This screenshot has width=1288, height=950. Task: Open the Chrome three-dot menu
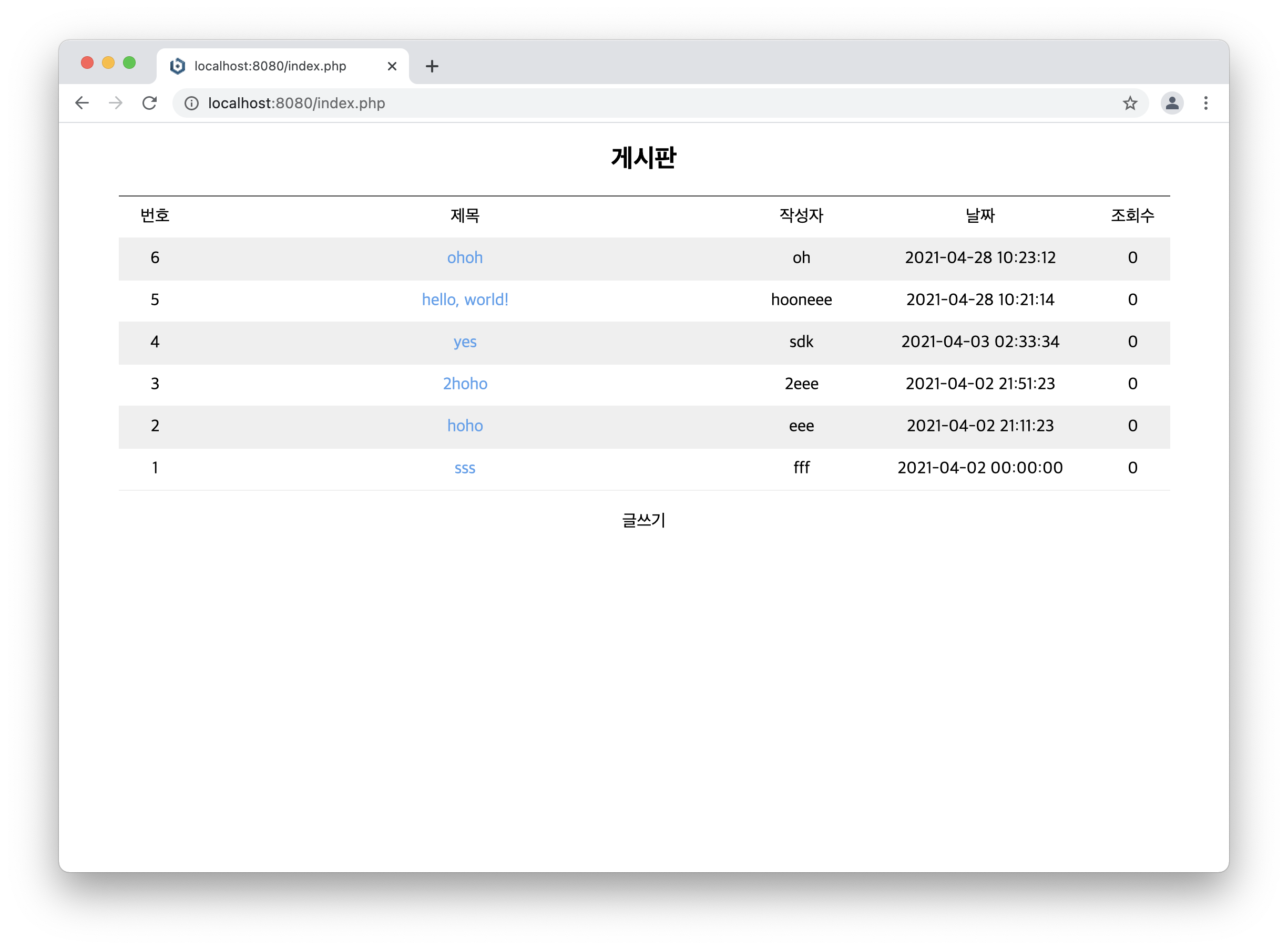click(1206, 103)
